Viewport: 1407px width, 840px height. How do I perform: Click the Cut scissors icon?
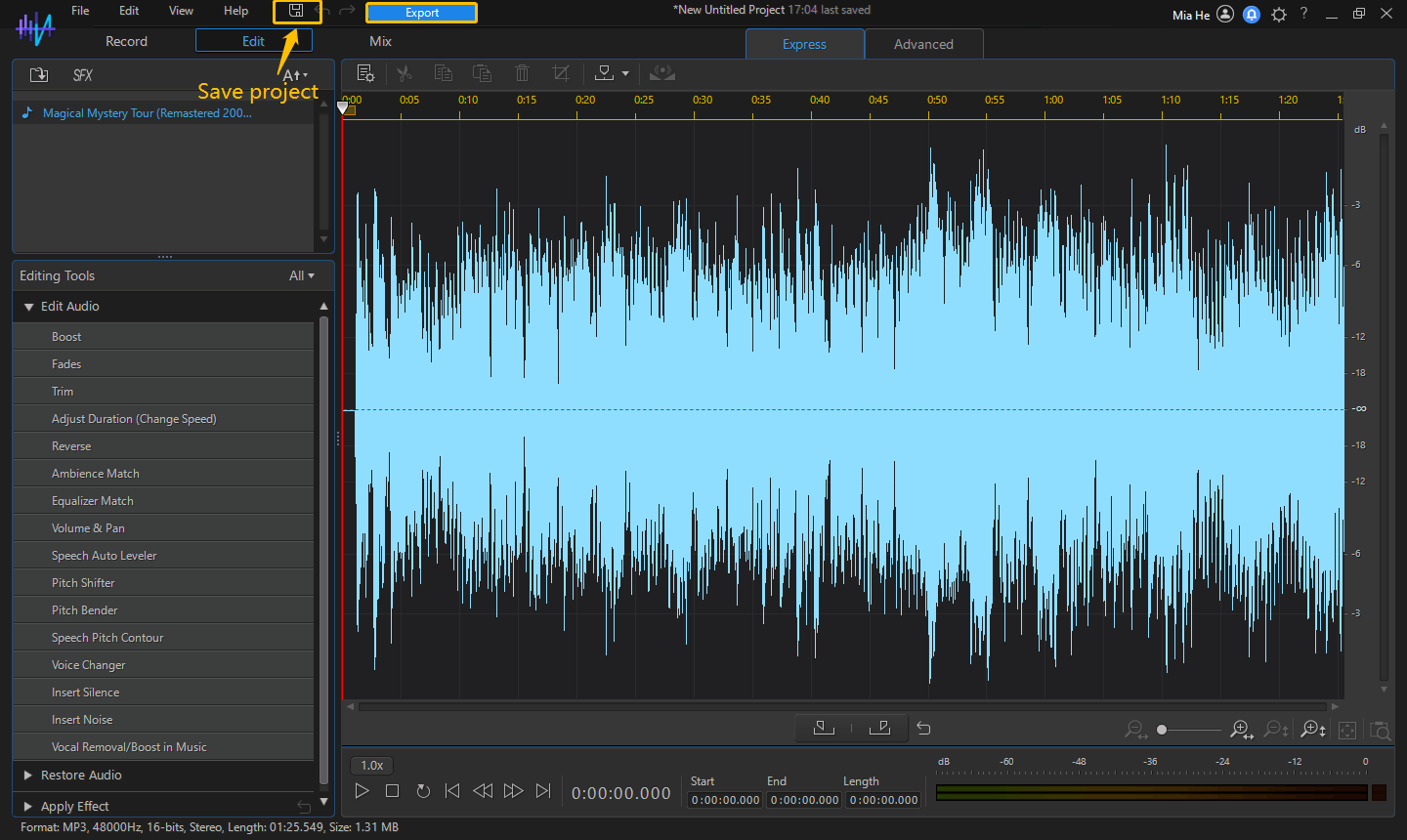point(404,73)
